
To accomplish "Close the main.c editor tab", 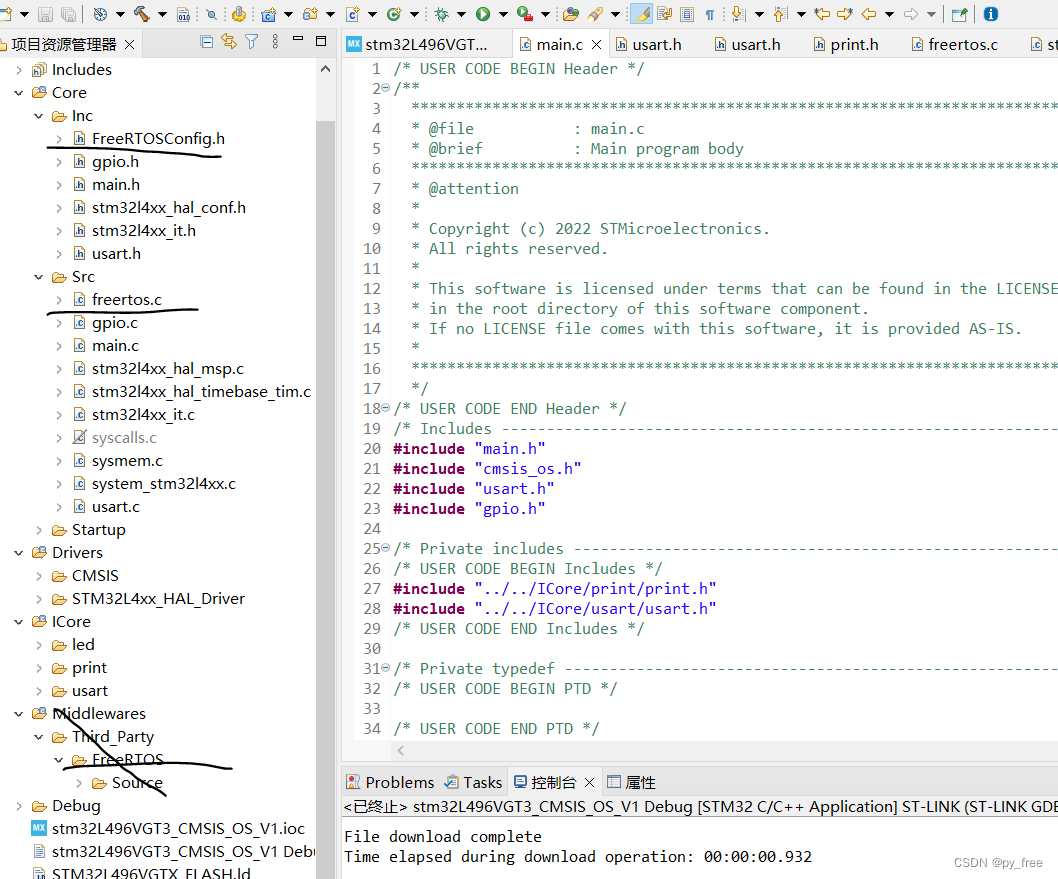I will click(597, 45).
